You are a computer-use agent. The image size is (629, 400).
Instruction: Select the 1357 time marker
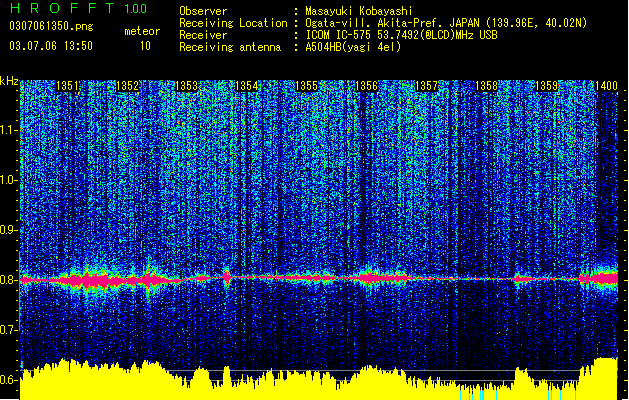[x=426, y=86]
